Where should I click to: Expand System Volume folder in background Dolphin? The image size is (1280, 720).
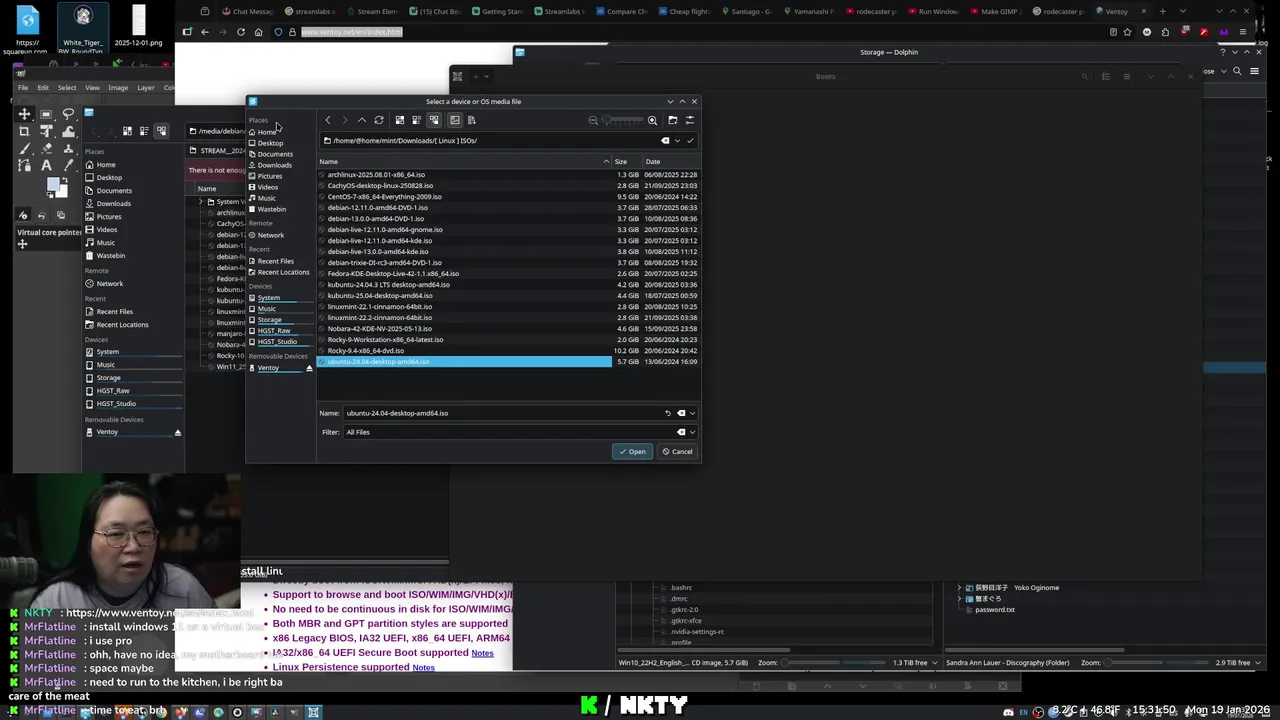point(201,202)
